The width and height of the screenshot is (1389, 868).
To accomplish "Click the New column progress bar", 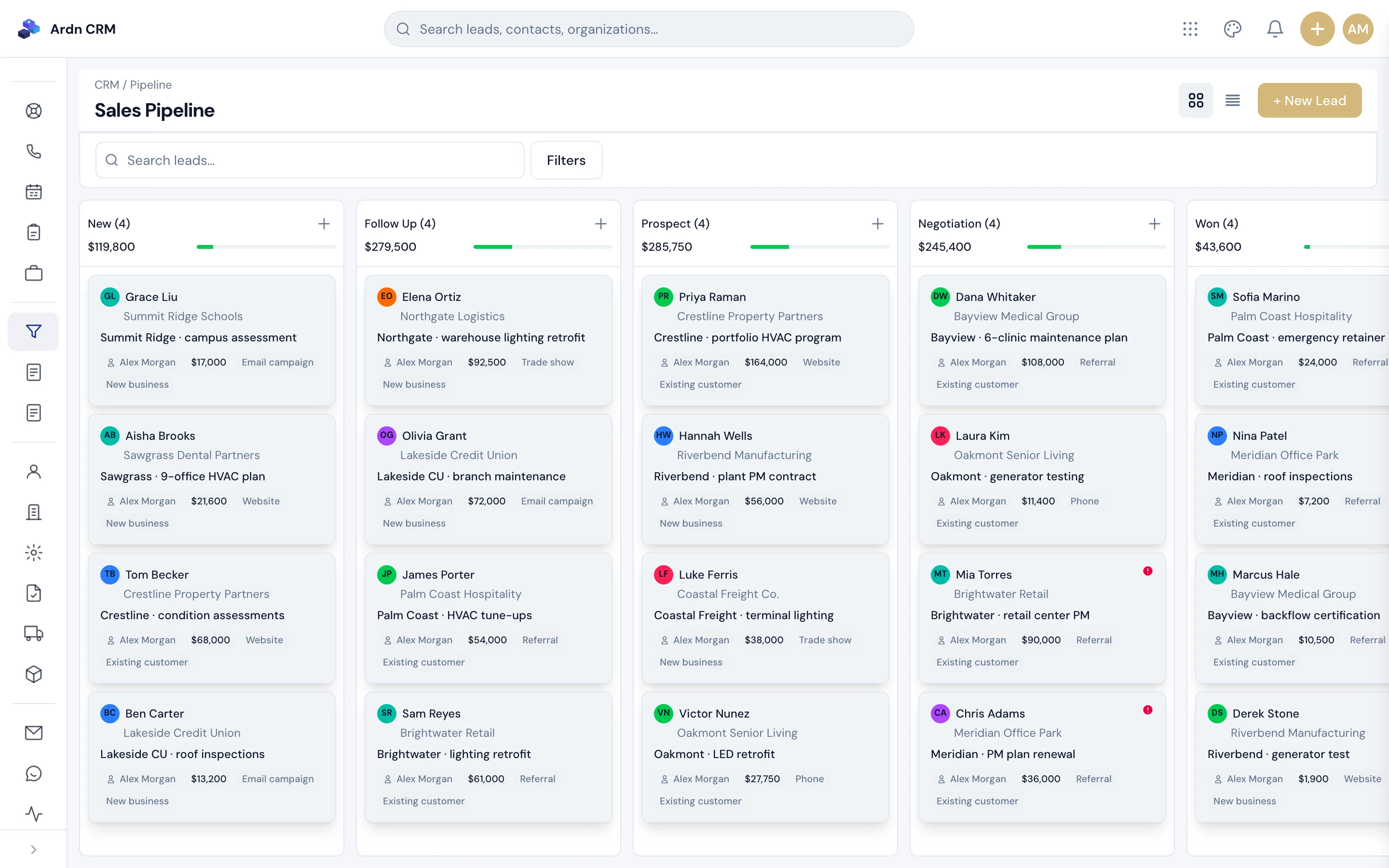I will [x=266, y=247].
